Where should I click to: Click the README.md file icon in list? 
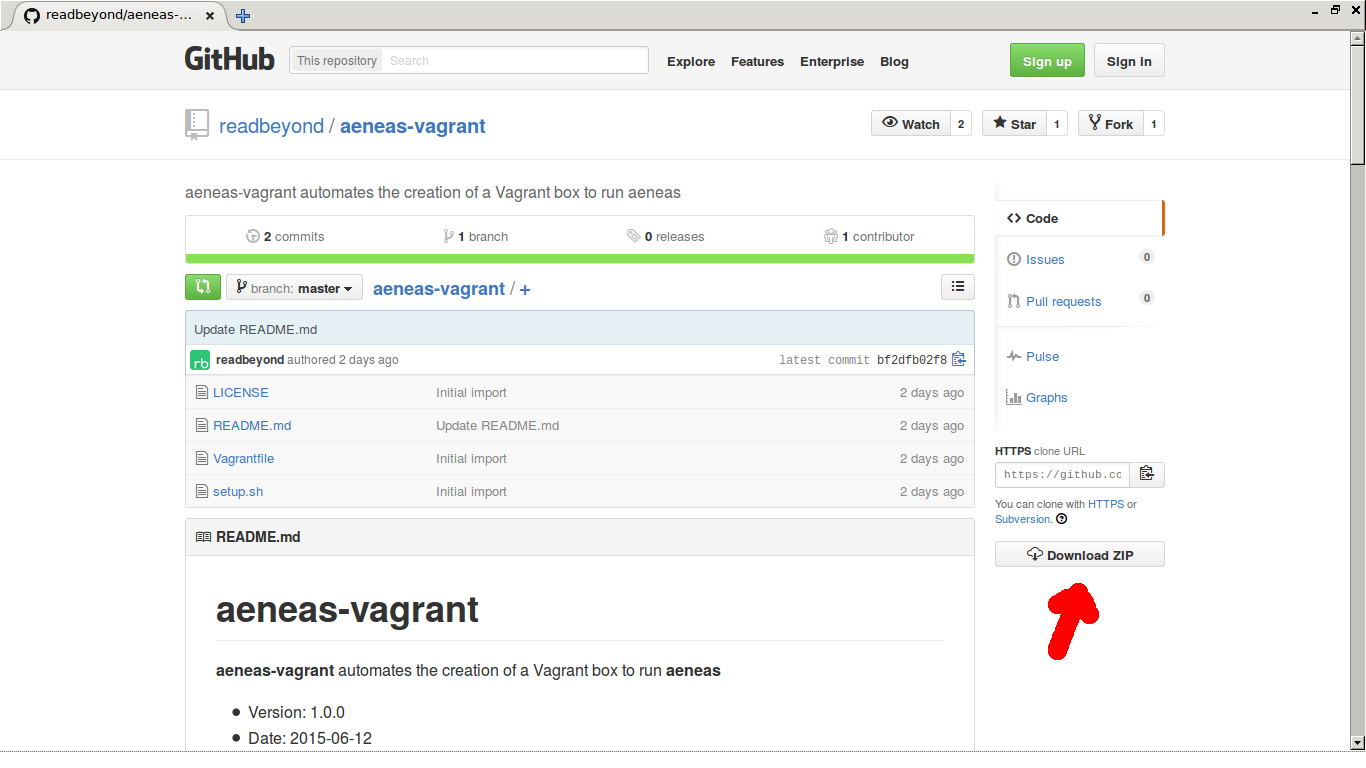pos(202,425)
